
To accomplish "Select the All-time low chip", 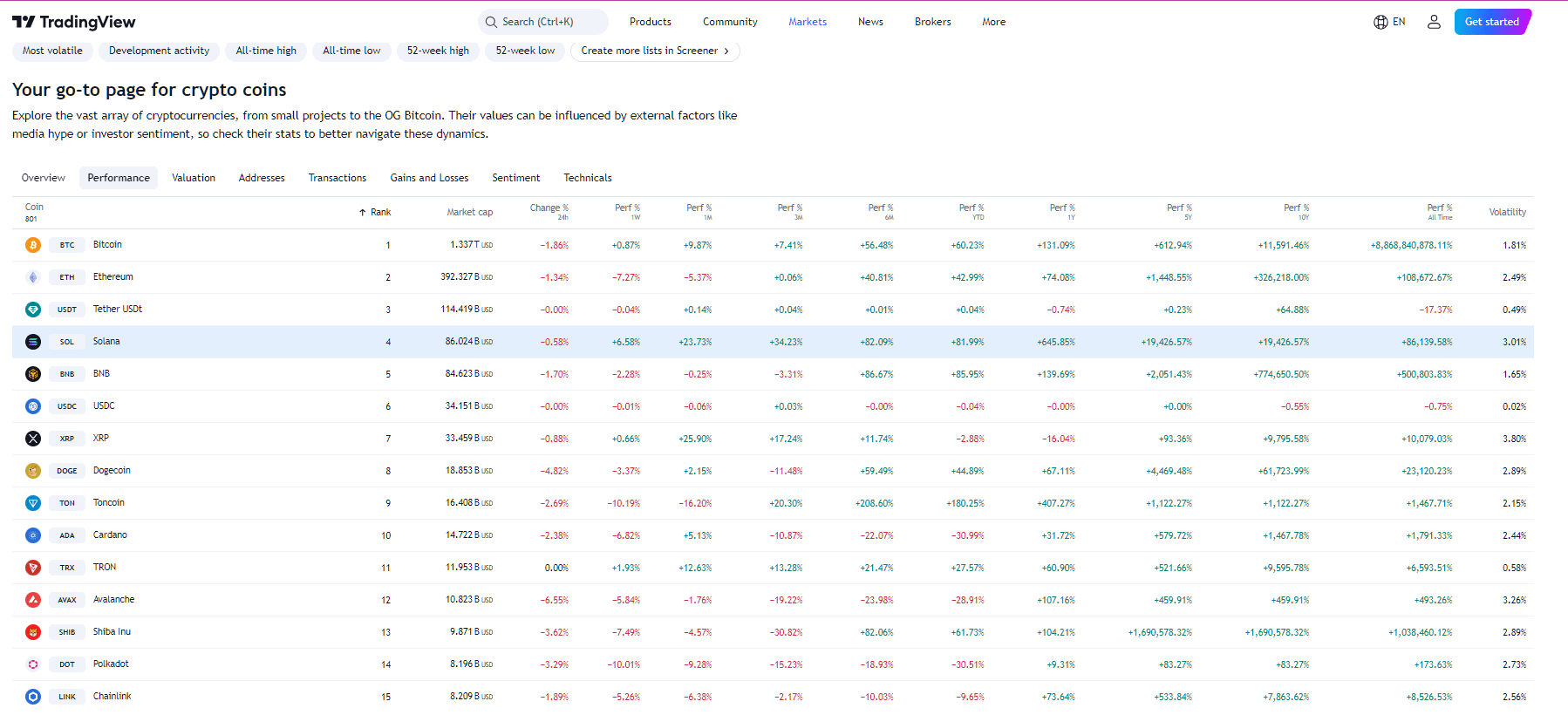I will [351, 51].
